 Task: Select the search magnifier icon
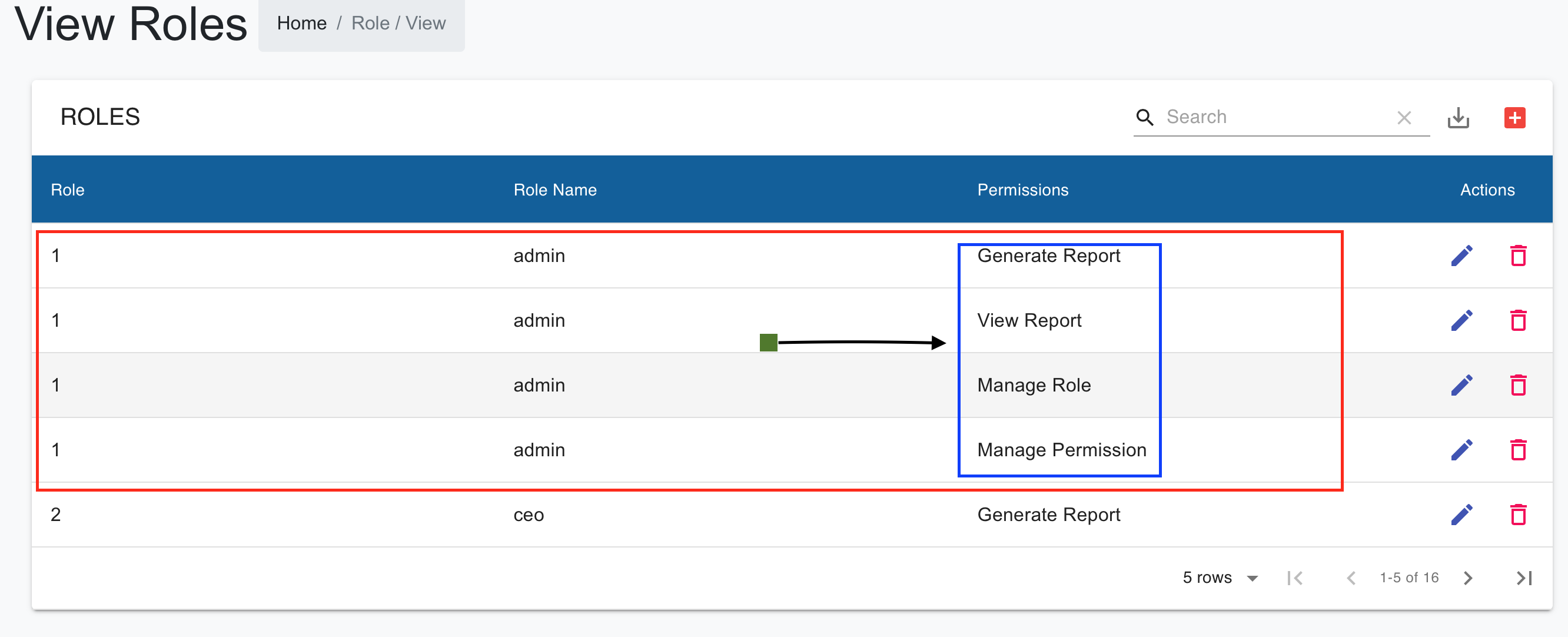click(1145, 118)
